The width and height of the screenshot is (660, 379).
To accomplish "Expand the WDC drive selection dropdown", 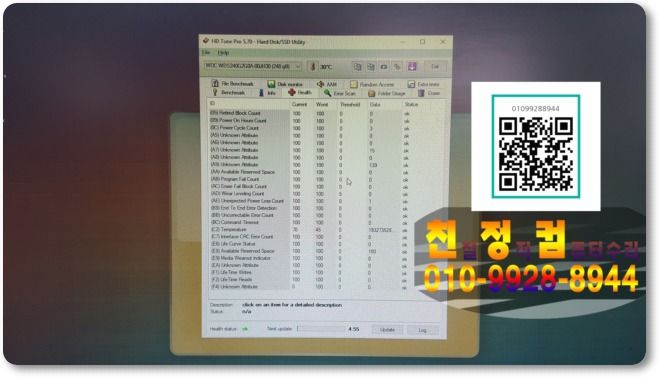I will point(253,67).
